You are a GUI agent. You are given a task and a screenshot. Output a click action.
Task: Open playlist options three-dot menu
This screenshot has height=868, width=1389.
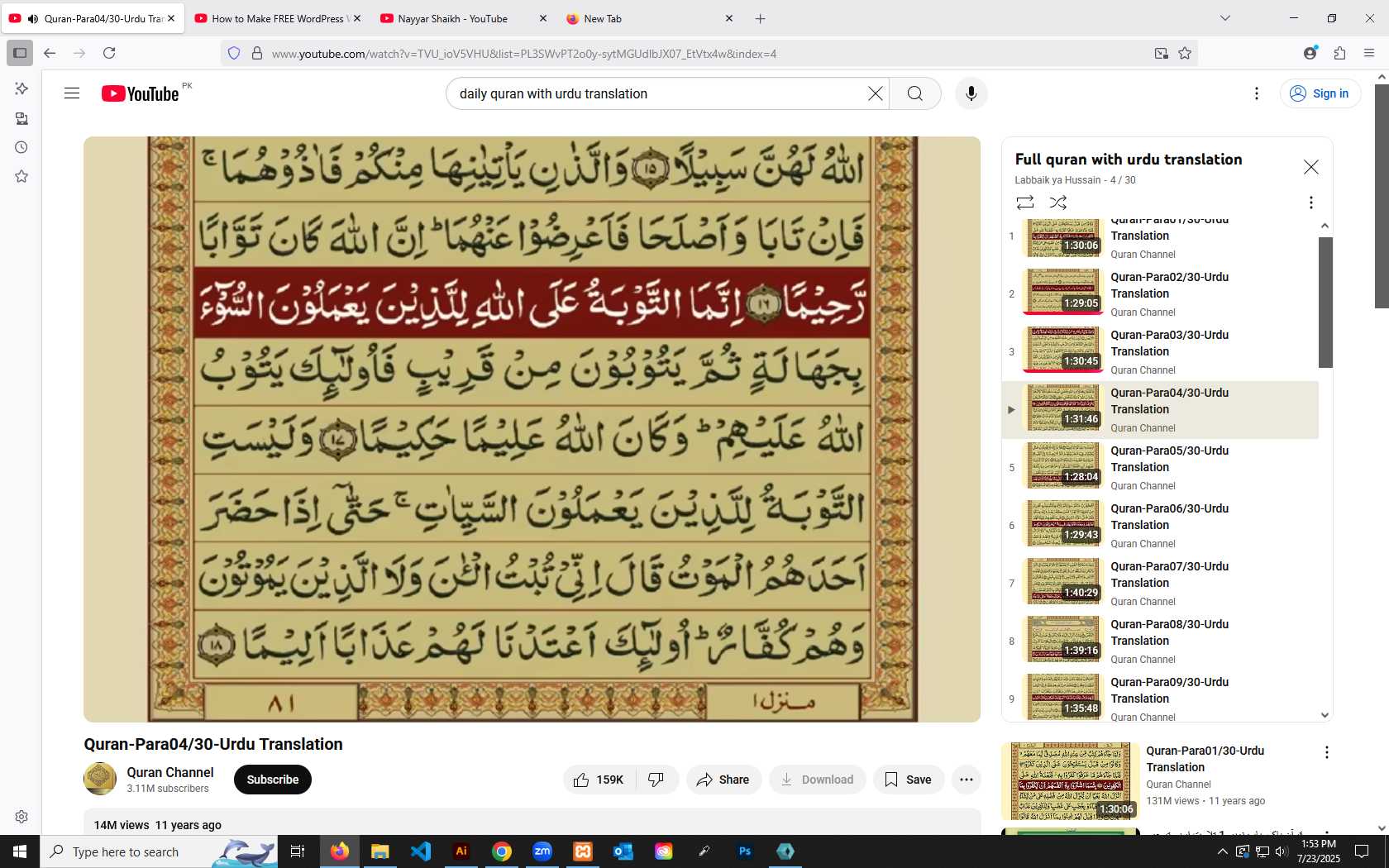(x=1310, y=203)
